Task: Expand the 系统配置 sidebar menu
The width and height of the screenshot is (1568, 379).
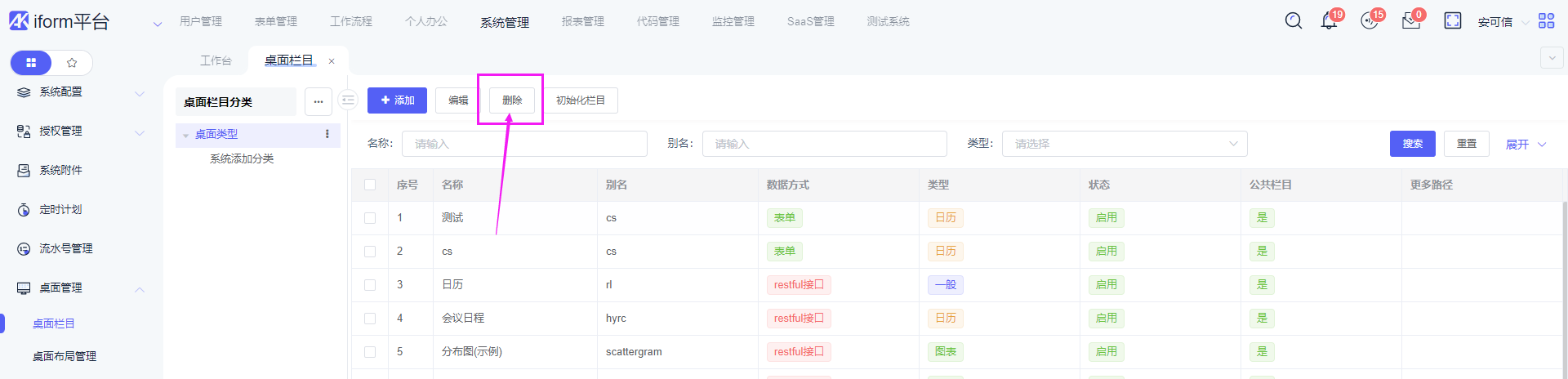Action: (80, 92)
